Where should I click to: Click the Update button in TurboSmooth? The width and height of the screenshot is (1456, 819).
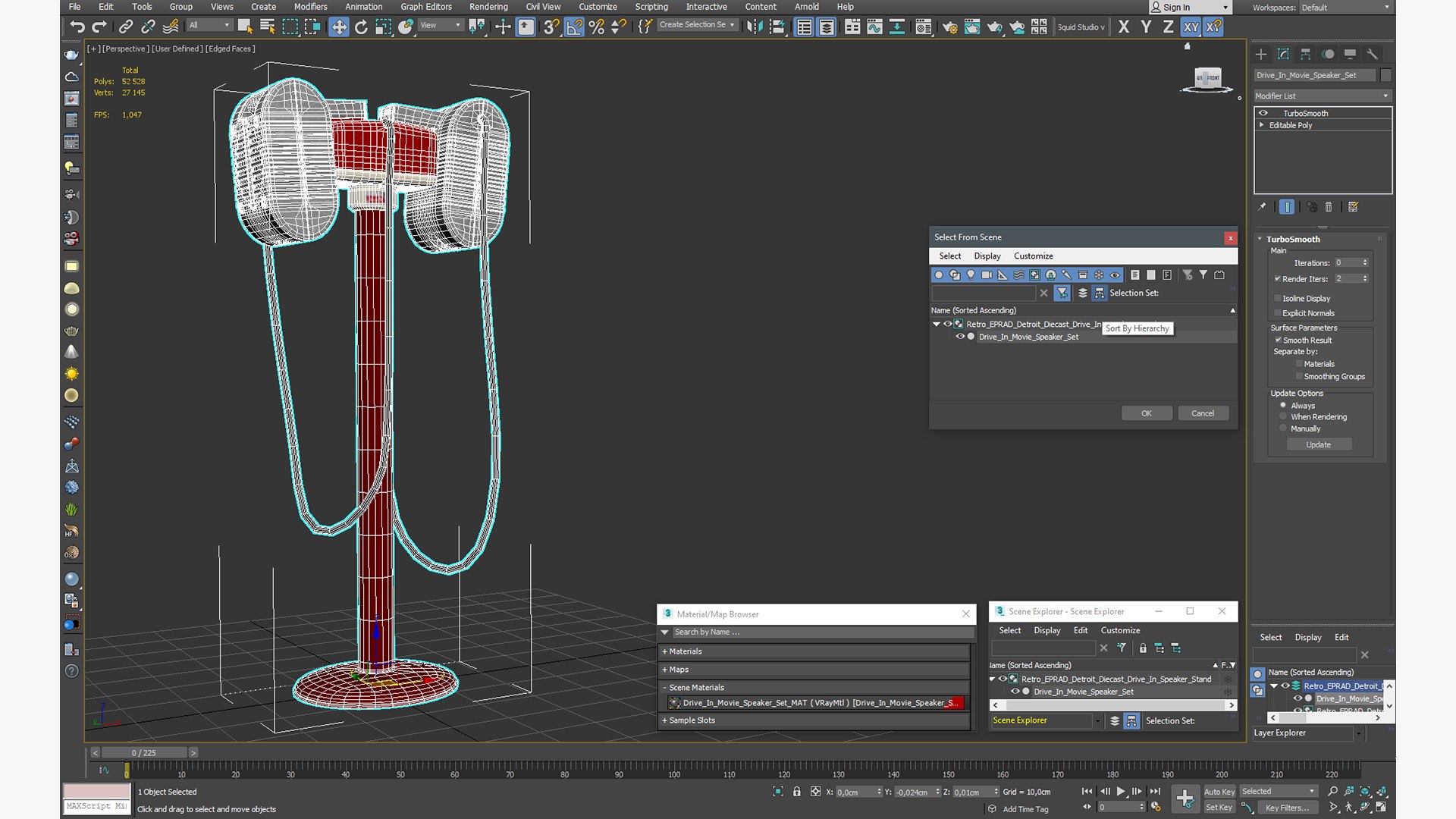pyautogui.click(x=1318, y=444)
